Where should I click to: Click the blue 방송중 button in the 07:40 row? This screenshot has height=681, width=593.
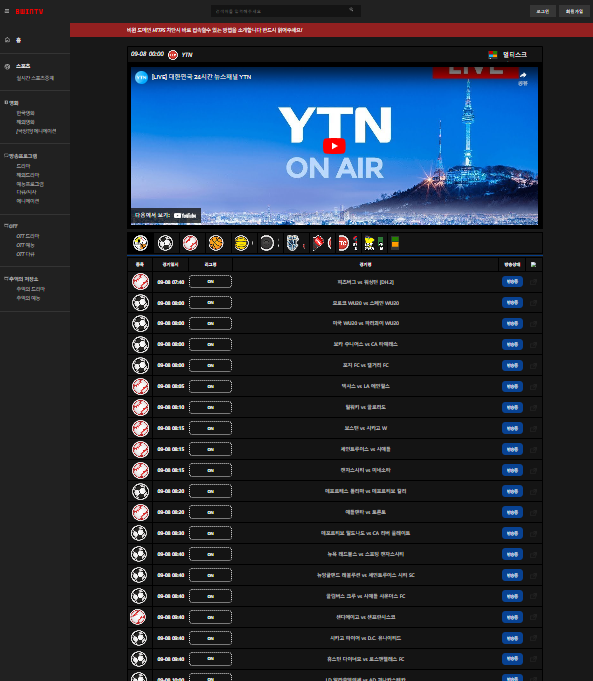(512, 282)
